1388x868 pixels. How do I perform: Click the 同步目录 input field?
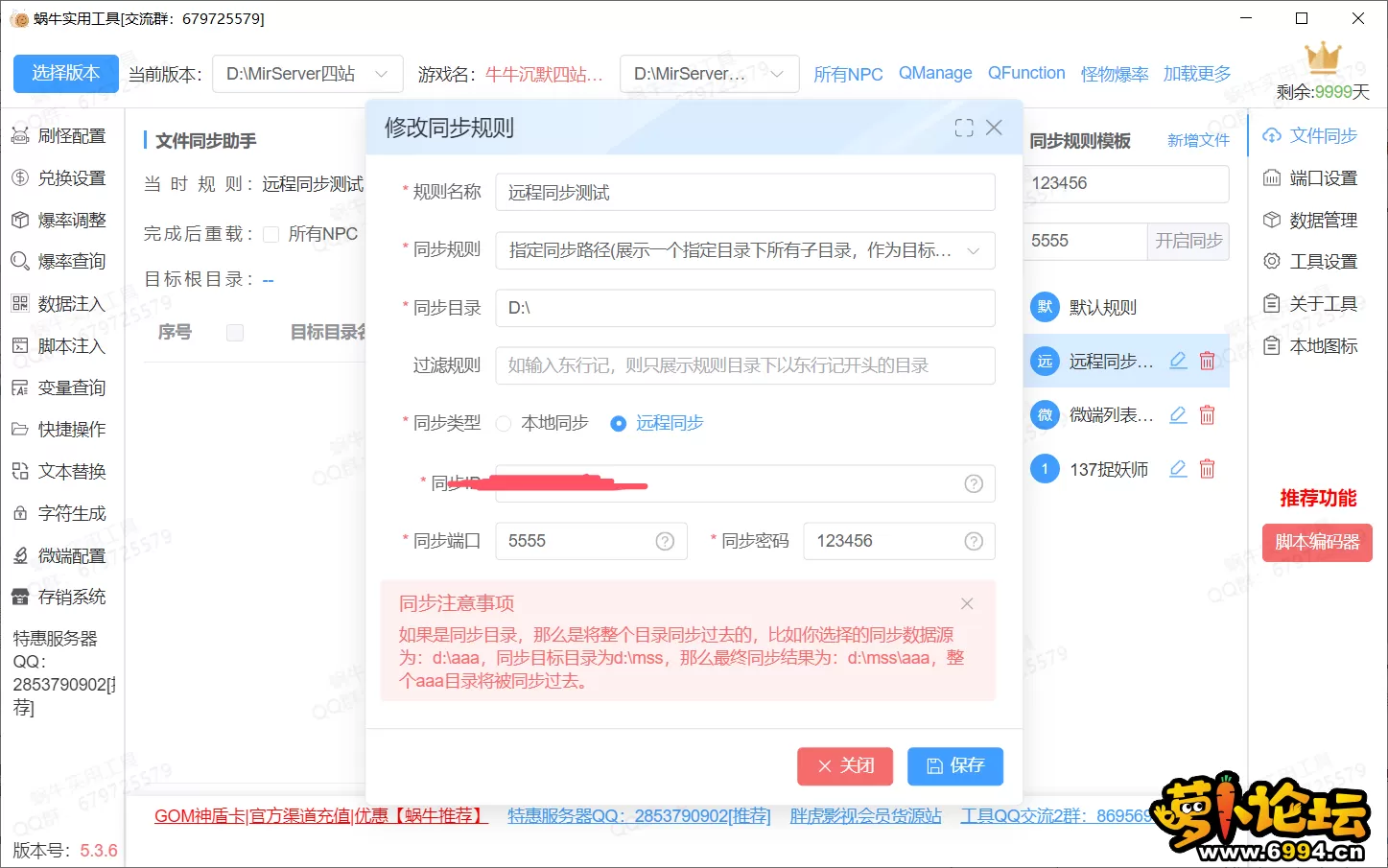click(745, 308)
